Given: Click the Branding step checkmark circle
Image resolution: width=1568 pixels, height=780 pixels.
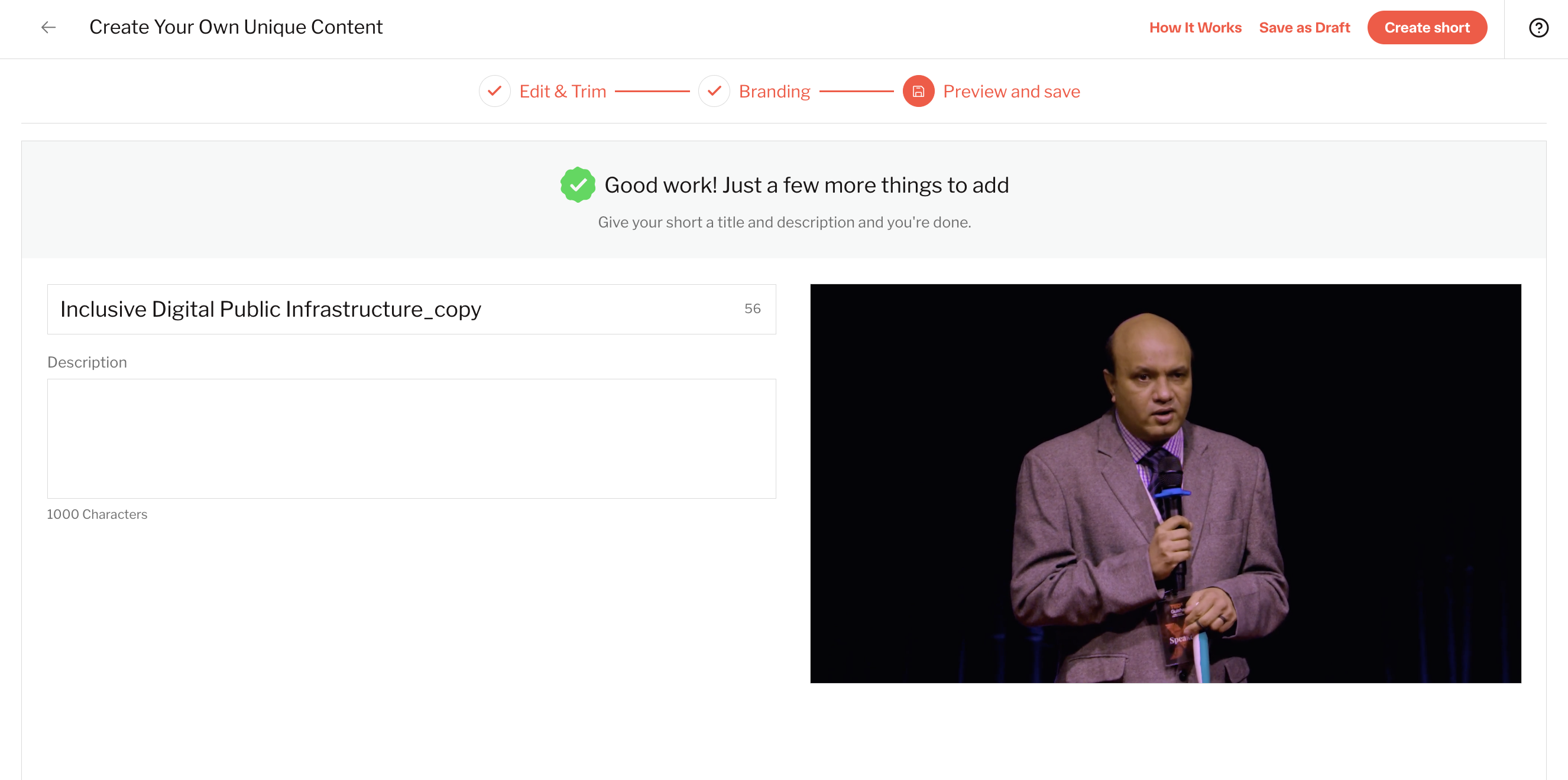Looking at the screenshot, I should (x=714, y=91).
